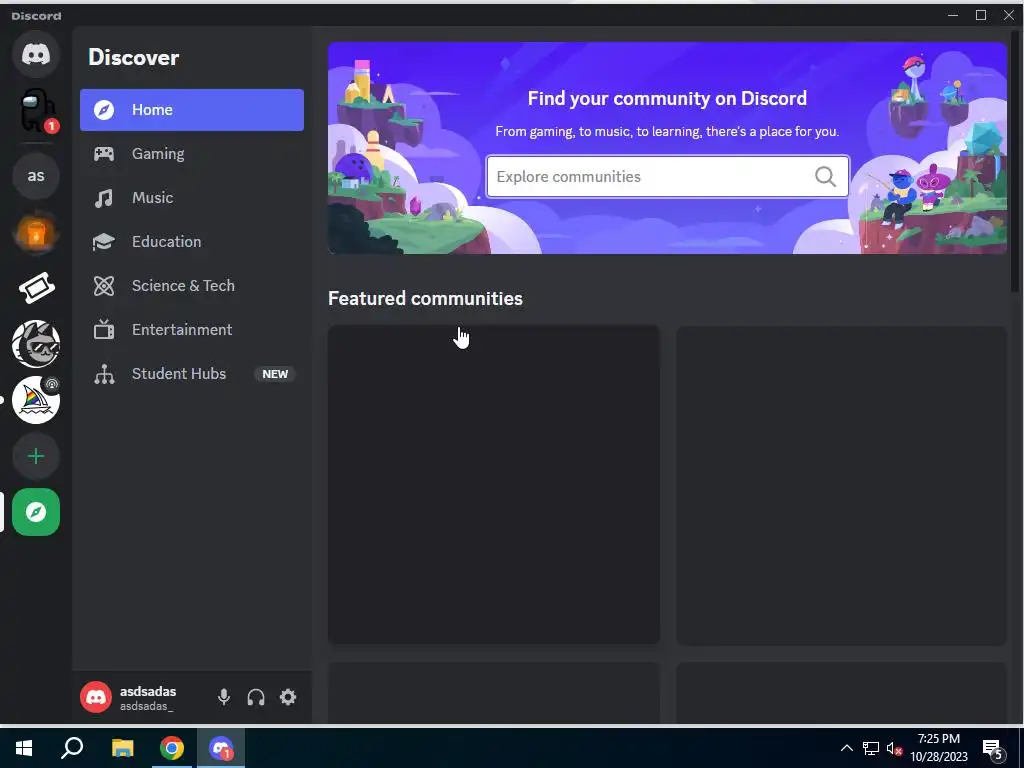
Task: Toggle microphone mute
Action: 224,697
